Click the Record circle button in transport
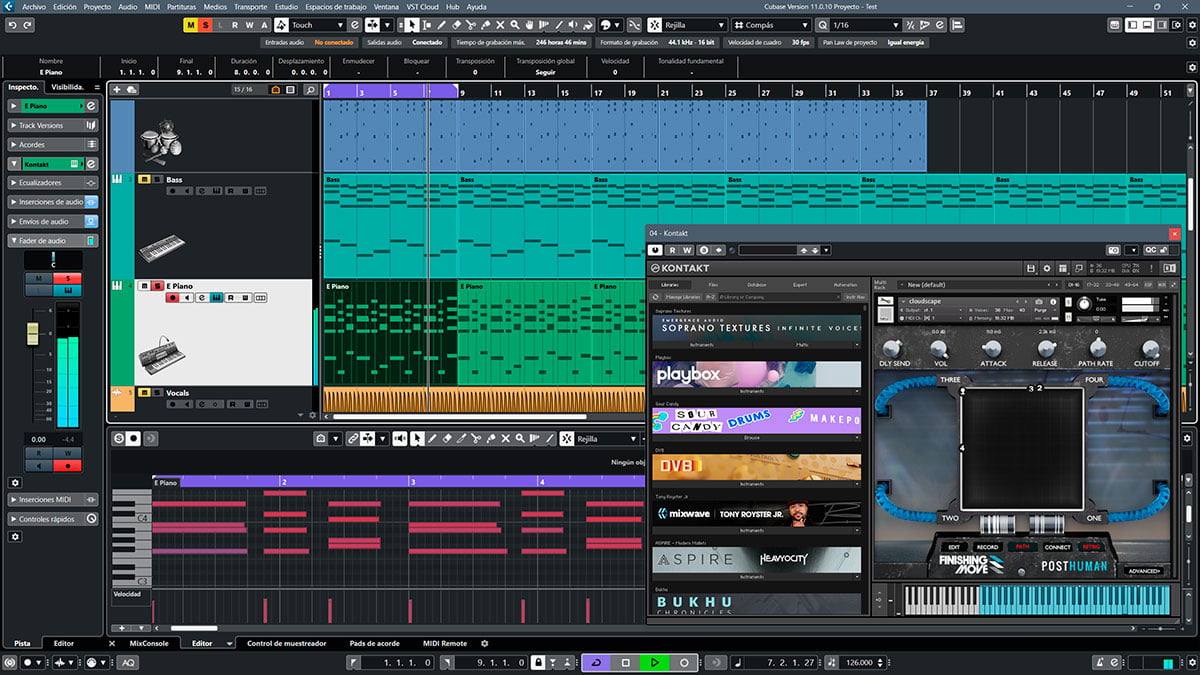The image size is (1200, 675). tap(684, 662)
